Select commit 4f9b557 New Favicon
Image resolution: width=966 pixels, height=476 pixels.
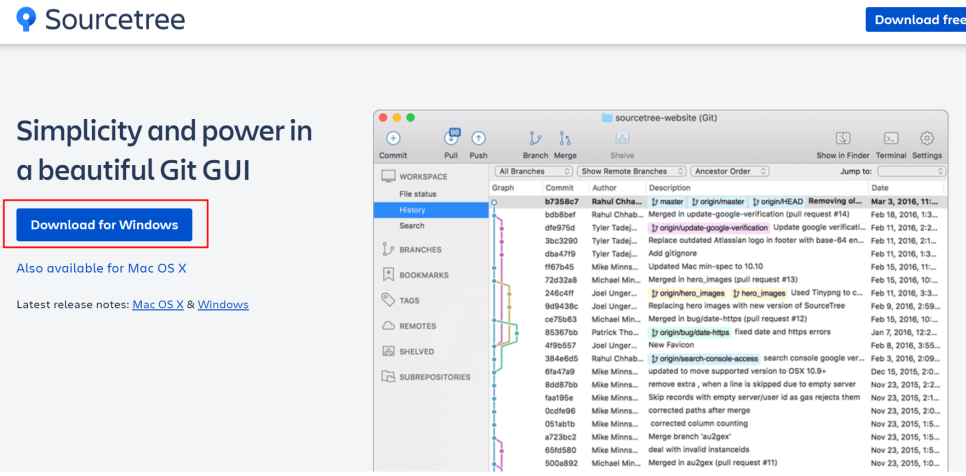click(717, 345)
